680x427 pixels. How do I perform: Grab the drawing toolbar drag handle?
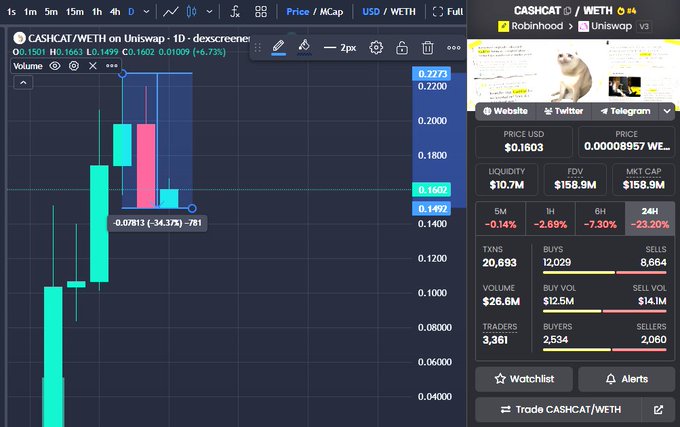[x=257, y=48]
